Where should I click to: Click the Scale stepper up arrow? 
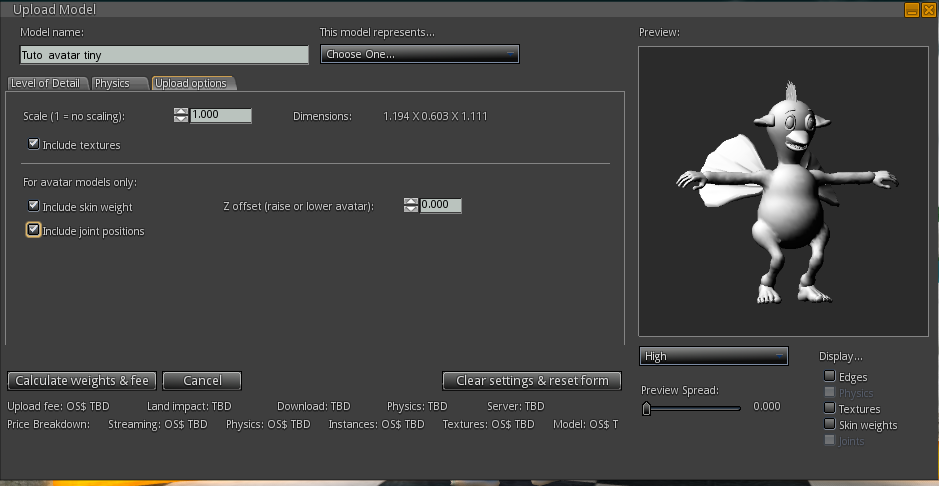pos(181,111)
